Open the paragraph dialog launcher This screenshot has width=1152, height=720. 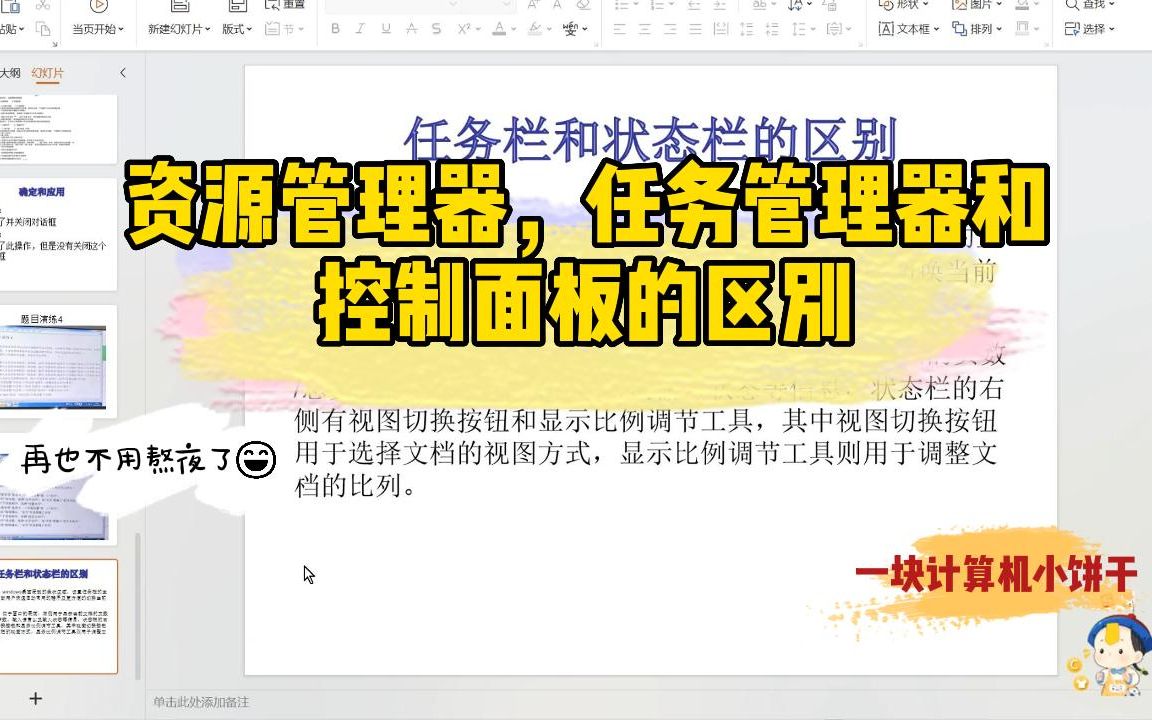861,45
